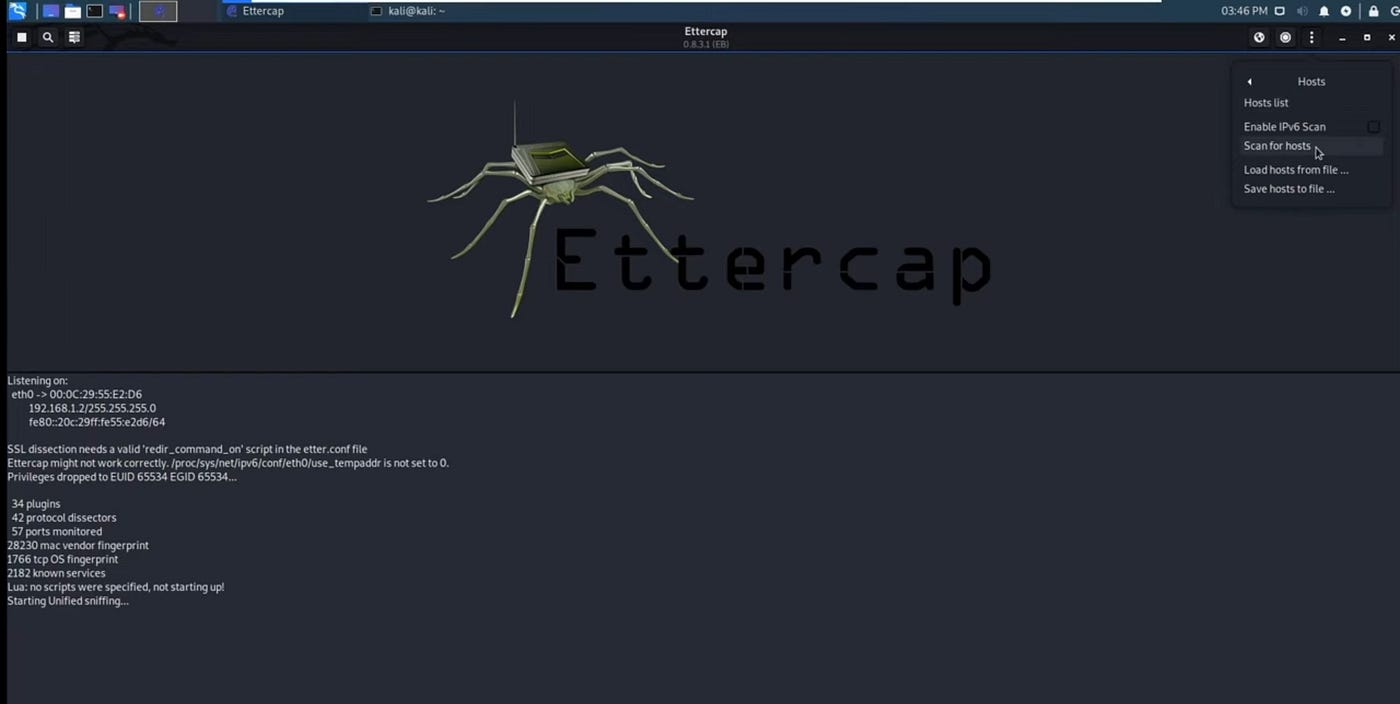The height and width of the screenshot is (704, 1400).
Task: Click the muted volume tray icon
Action: coord(1302,11)
